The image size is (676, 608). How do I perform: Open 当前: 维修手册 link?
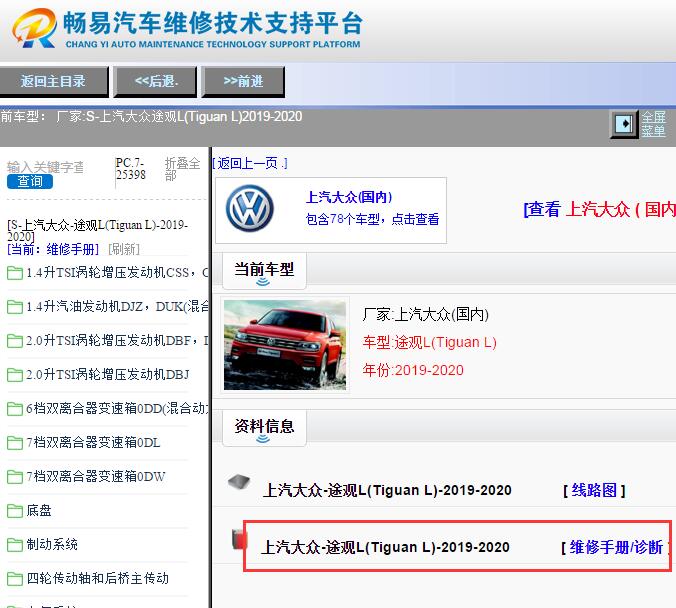point(53,249)
